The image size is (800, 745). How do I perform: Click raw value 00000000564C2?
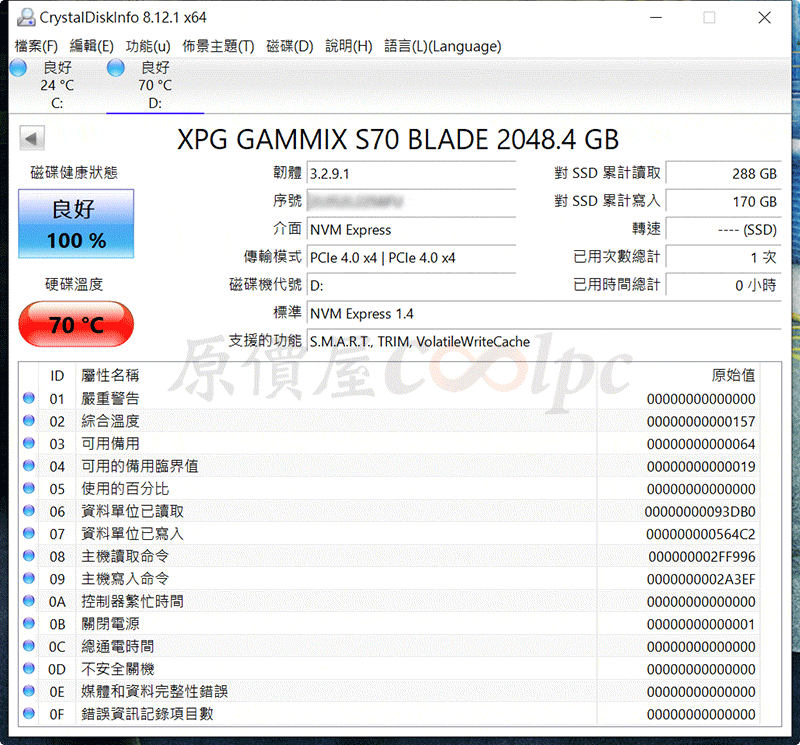tap(700, 534)
